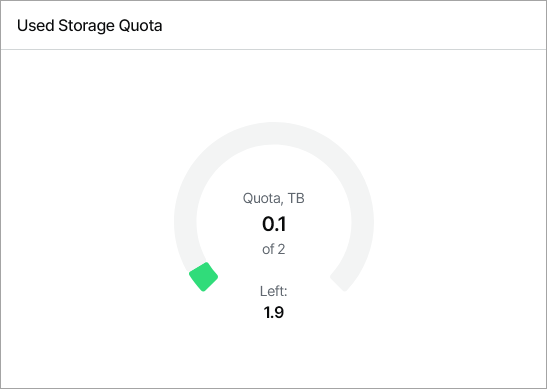Image resolution: width=547 pixels, height=389 pixels.
Task: Click the "Left:" label below the gauge
Action: pos(274,291)
